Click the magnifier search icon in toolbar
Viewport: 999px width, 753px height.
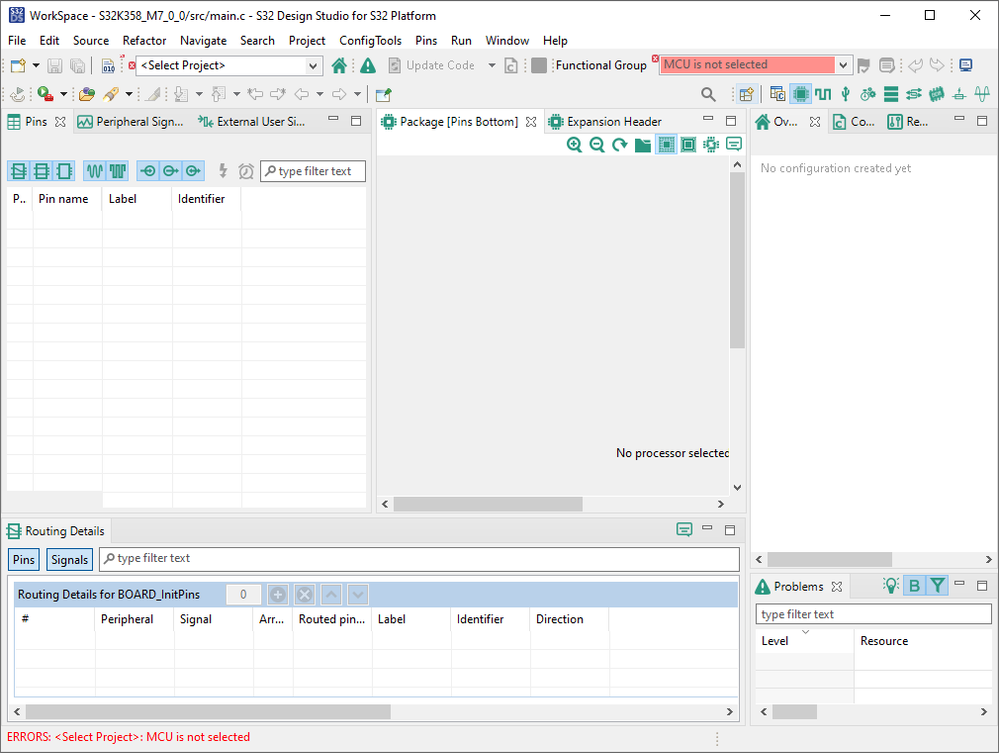coord(708,94)
